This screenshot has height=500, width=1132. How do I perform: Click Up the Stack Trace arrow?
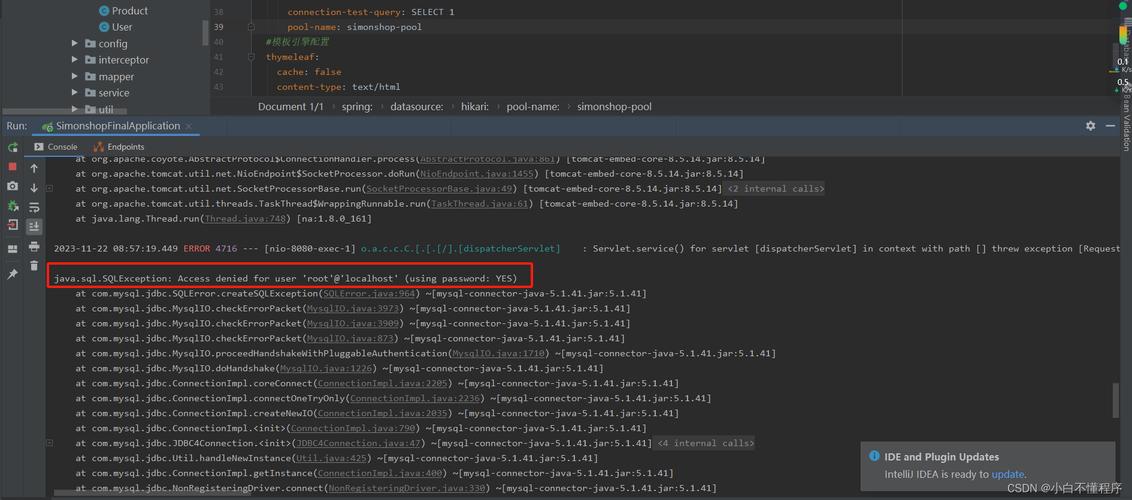[34, 168]
